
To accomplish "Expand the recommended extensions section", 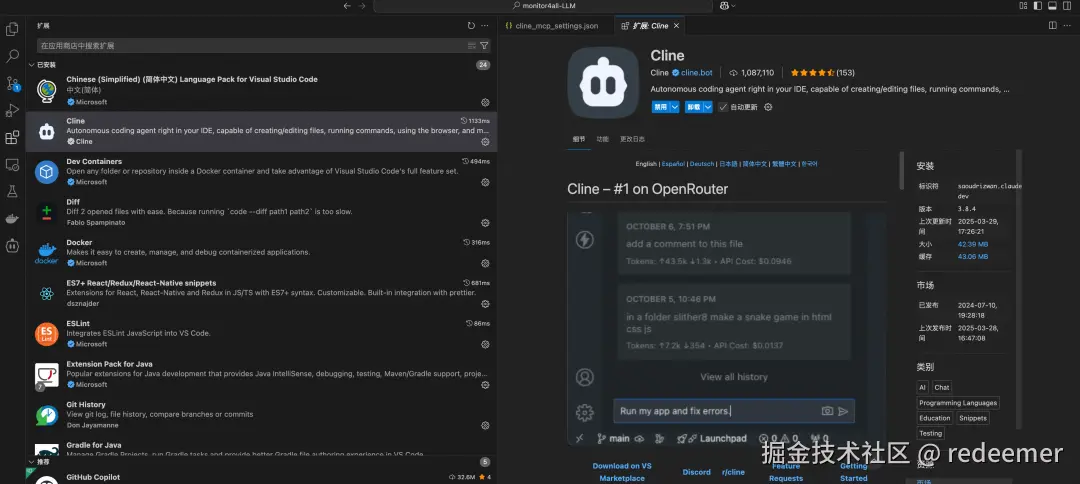I will (x=32, y=462).
